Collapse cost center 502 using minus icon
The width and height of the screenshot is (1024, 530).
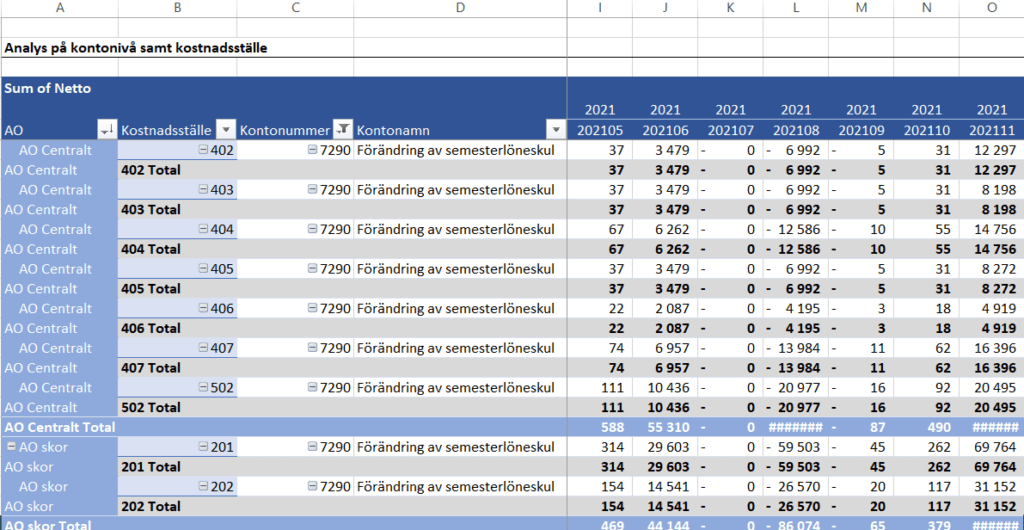click(x=204, y=388)
